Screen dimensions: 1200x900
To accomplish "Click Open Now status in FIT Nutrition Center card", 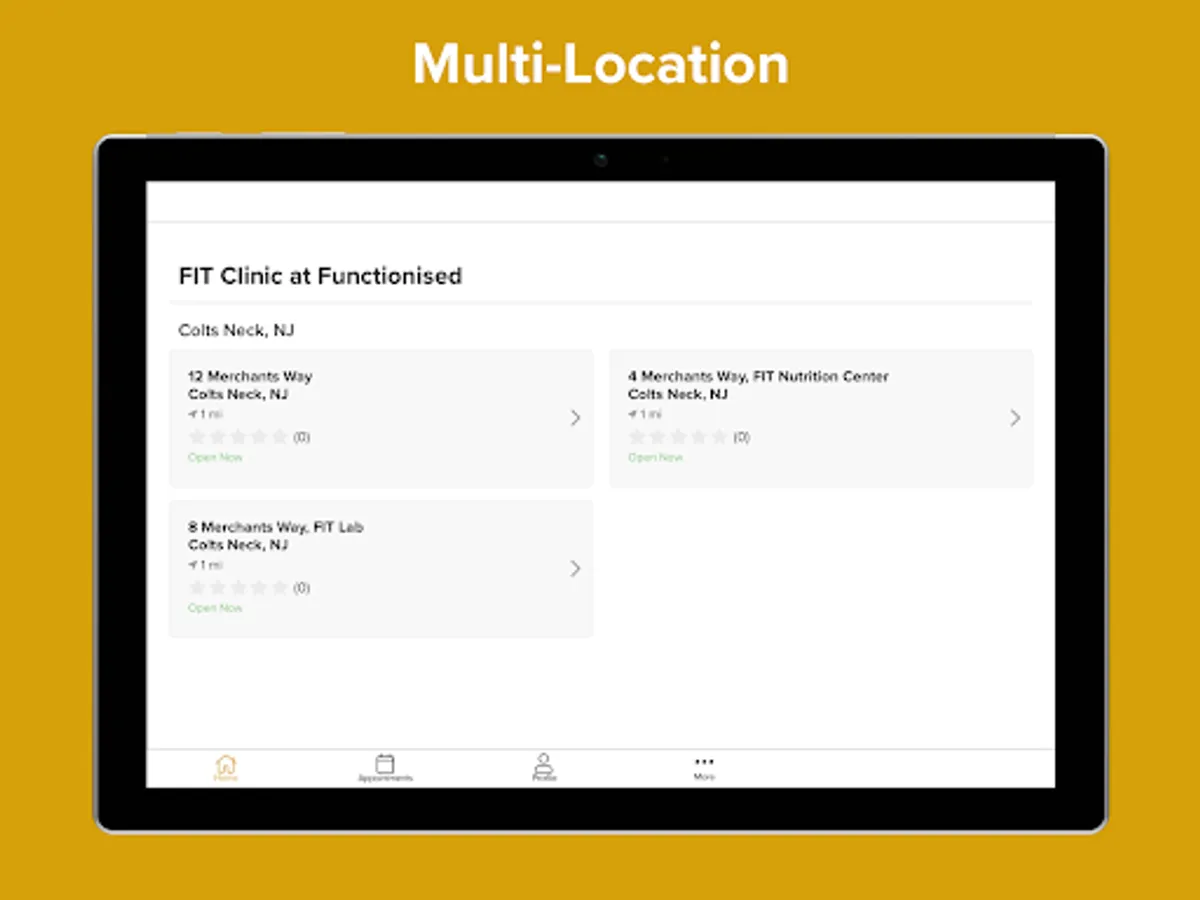I will 655,457.
